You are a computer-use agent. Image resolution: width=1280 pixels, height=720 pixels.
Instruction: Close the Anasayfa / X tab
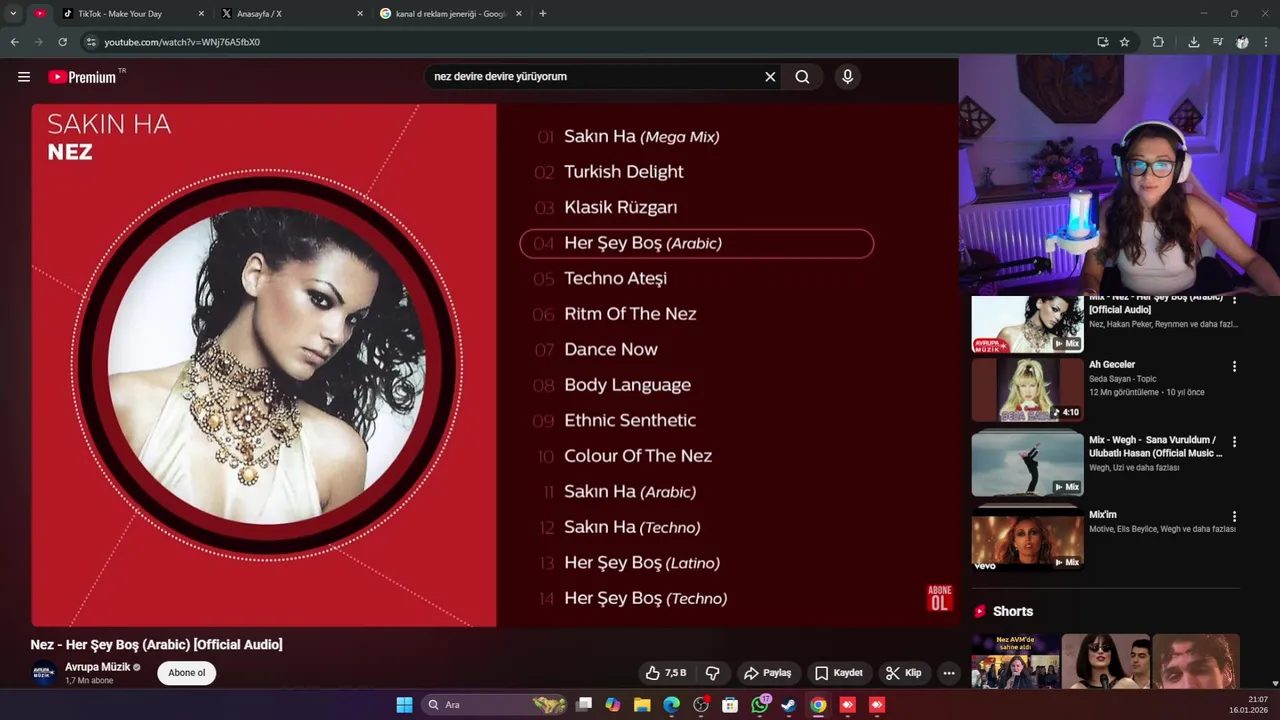tap(360, 14)
